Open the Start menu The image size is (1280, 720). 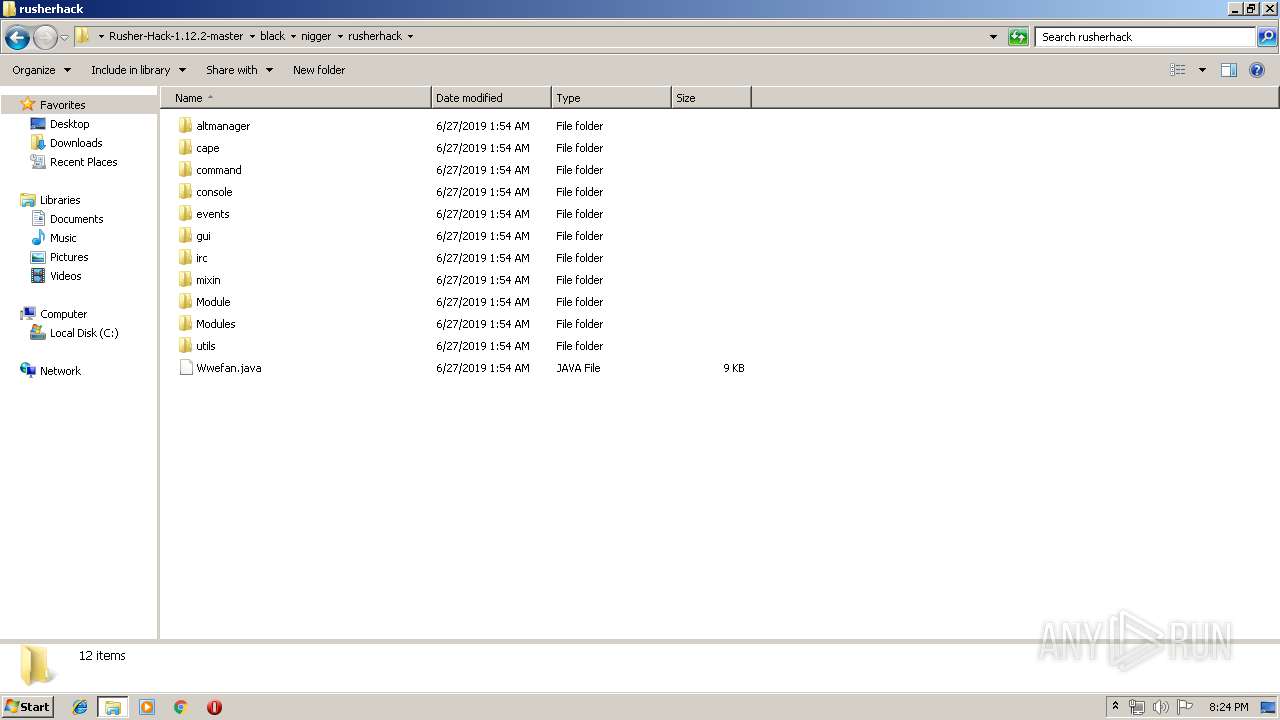(27, 707)
